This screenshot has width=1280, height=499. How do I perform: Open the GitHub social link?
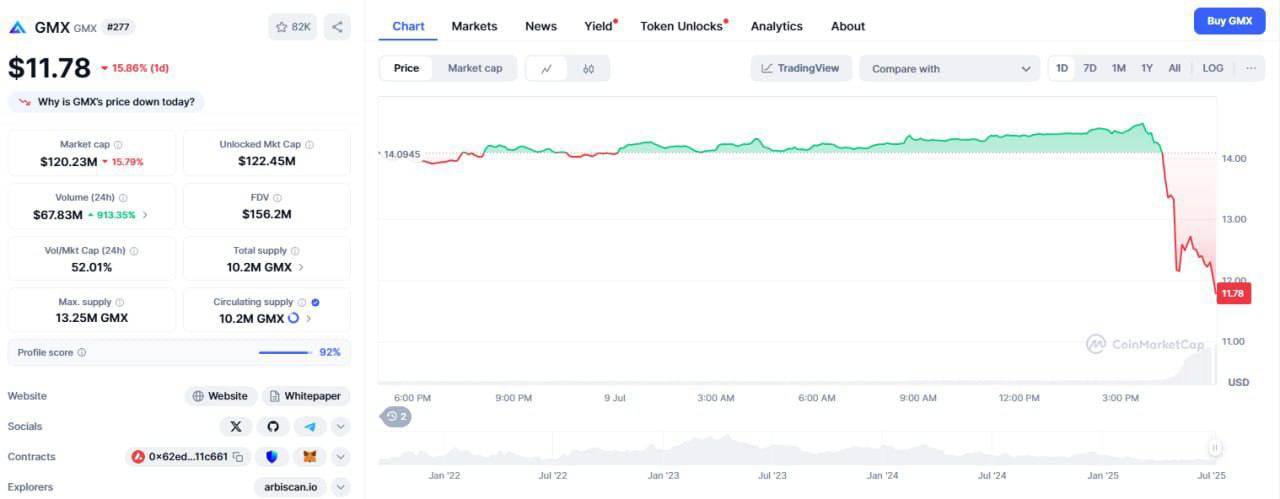[x=273, y=426]
